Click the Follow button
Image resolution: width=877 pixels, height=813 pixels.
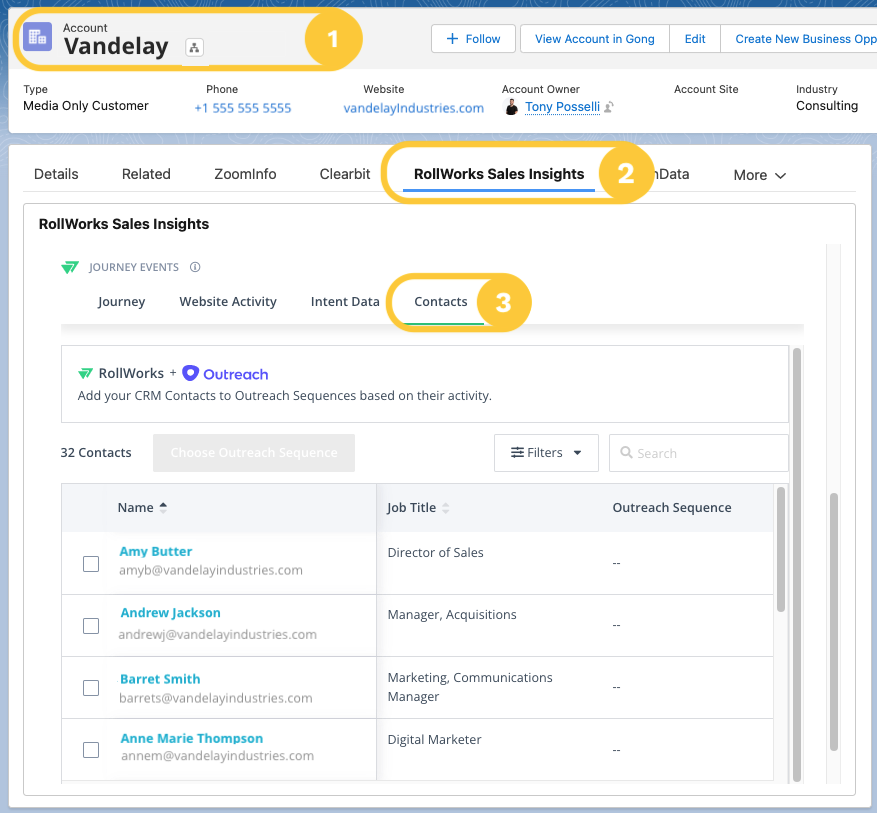(x=473, y=39)
